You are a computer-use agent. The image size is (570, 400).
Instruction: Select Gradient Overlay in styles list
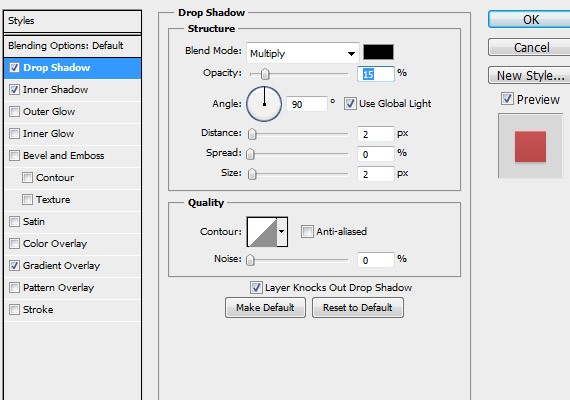[x=61, y=266]
